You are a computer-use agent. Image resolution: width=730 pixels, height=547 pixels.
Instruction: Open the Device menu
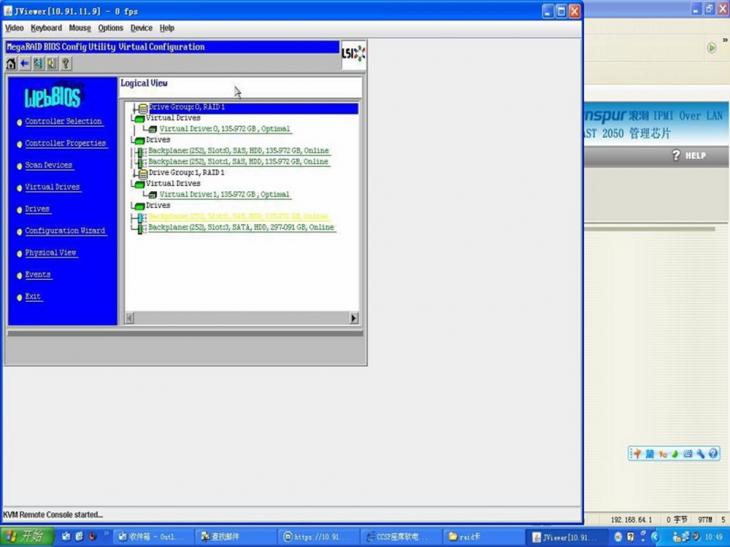(141, 28)
